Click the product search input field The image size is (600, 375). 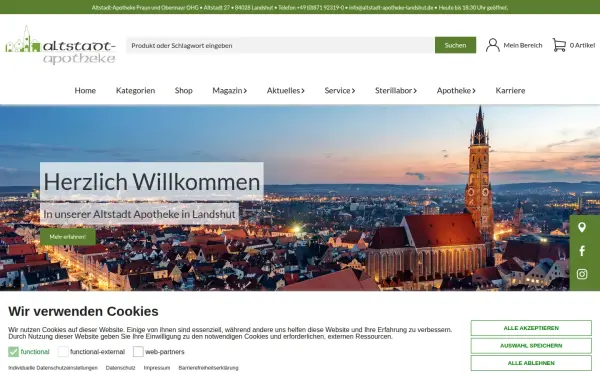coord(280,45)
